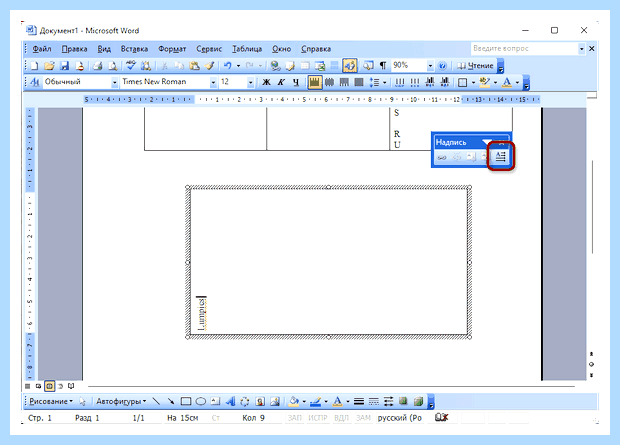620x445 pixels.
Task: Change text direction in the Надпись toolbar
Action: pos(501,157)
